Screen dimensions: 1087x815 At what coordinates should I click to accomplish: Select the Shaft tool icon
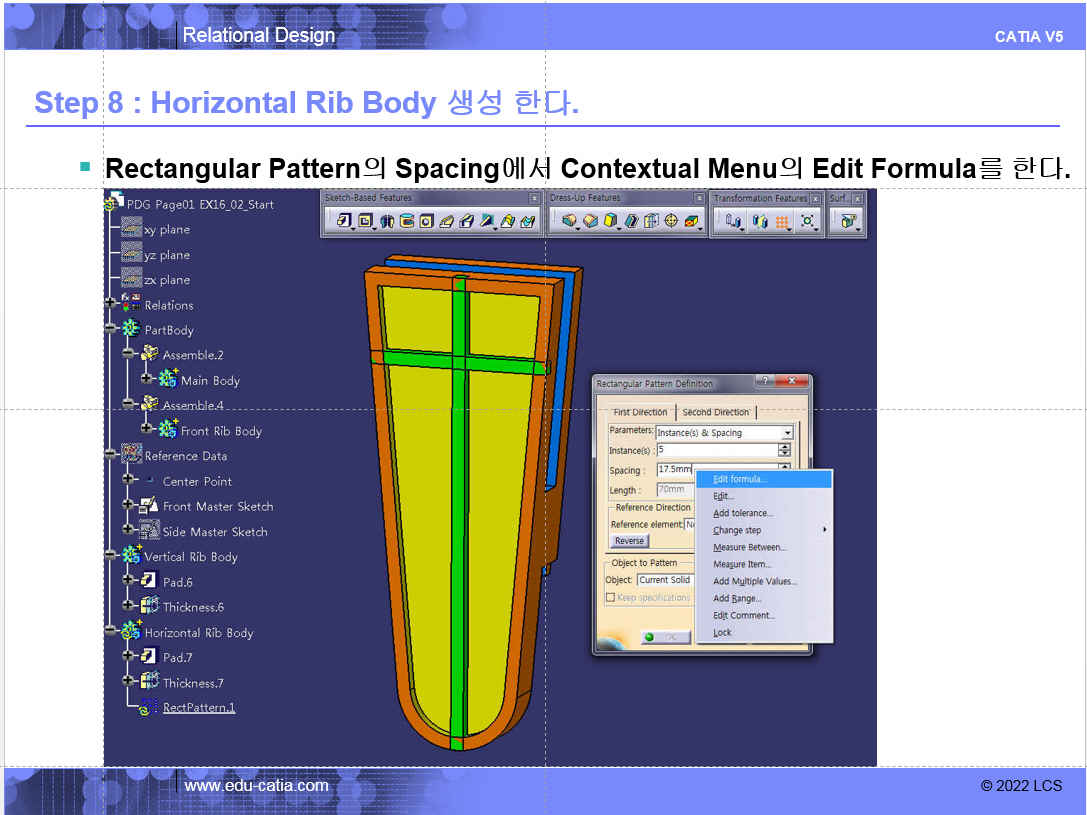(x=387, y=221)
